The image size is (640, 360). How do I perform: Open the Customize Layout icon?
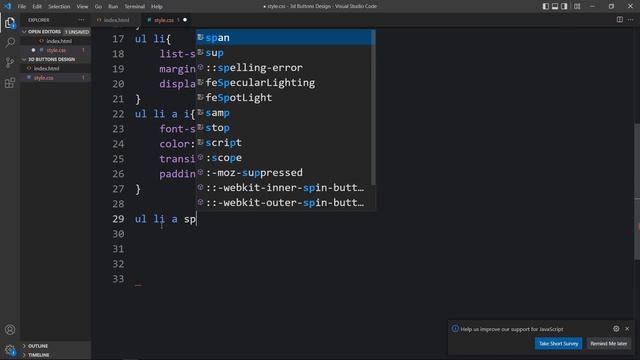[x=577, y=6]
